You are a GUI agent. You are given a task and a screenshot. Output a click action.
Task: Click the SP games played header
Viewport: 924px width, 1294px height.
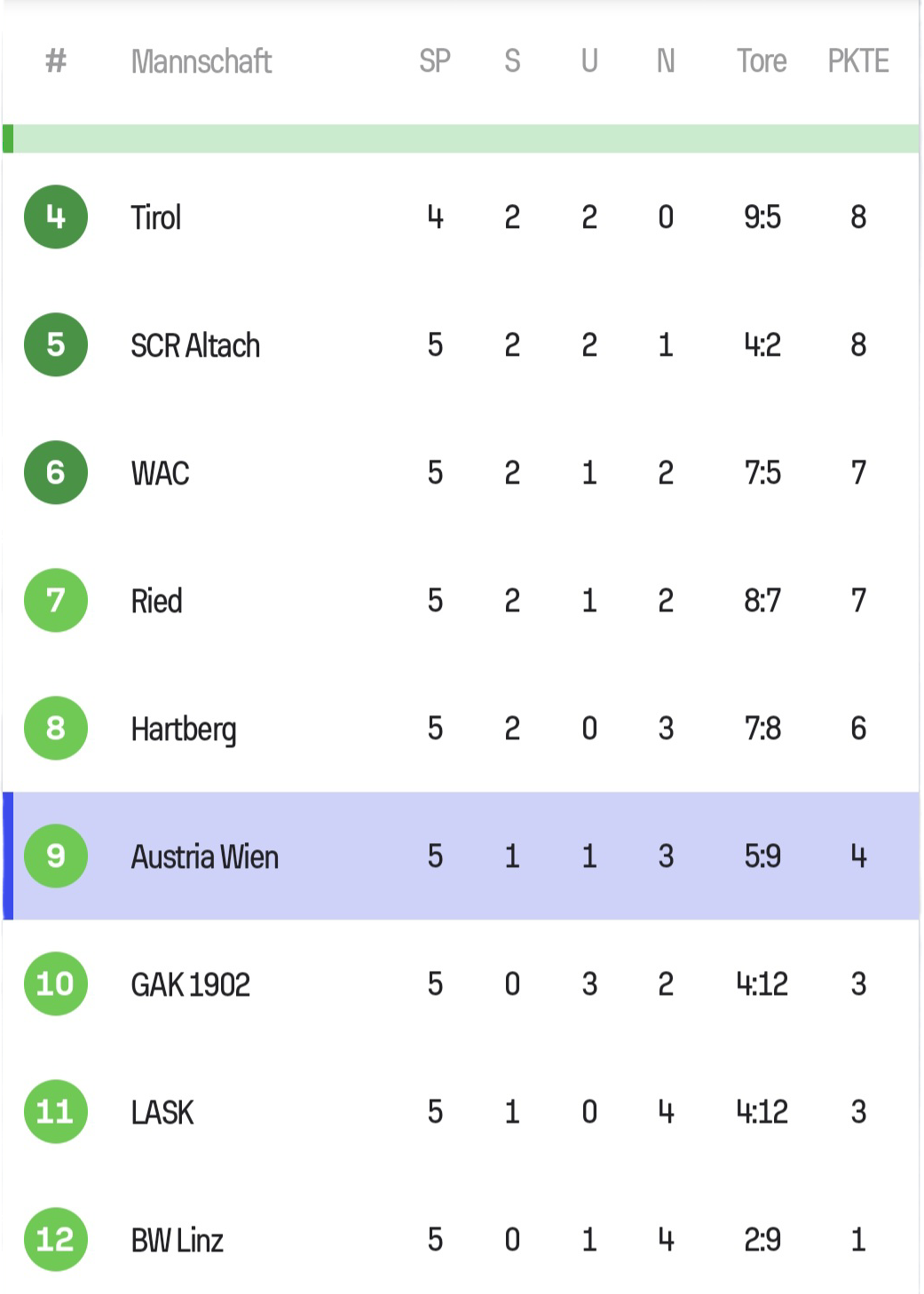[x=435, y=61]
